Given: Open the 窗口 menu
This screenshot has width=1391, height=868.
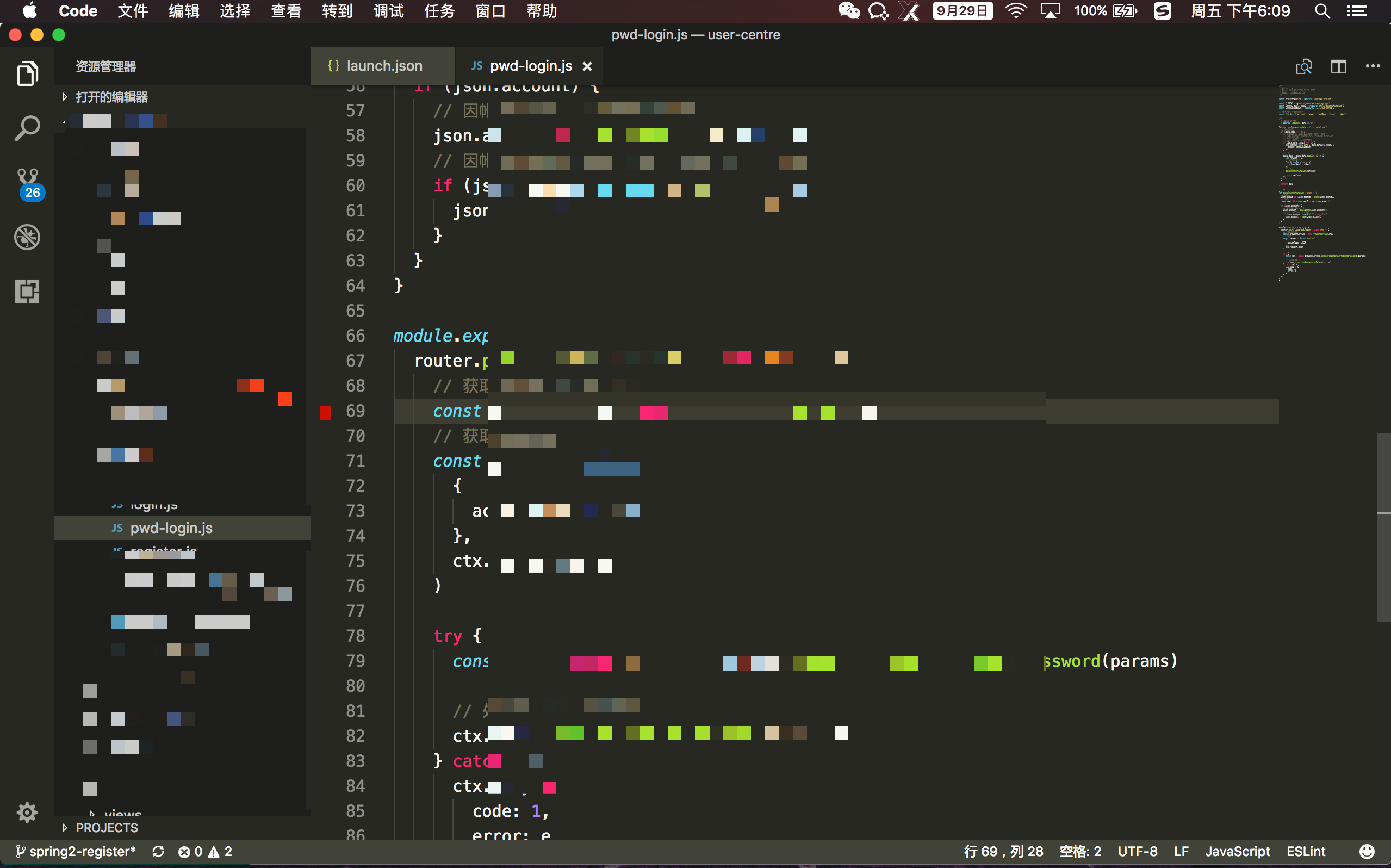Looking at the screenshot, I should 490,11.
